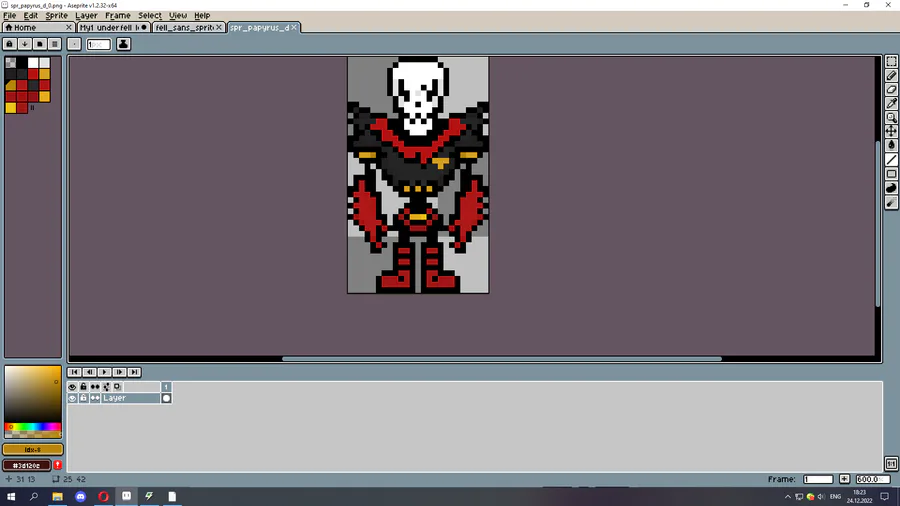Close the fell_sans_sprite tab
The height and width of the screenshot is (506, 900).
[219, 27]
